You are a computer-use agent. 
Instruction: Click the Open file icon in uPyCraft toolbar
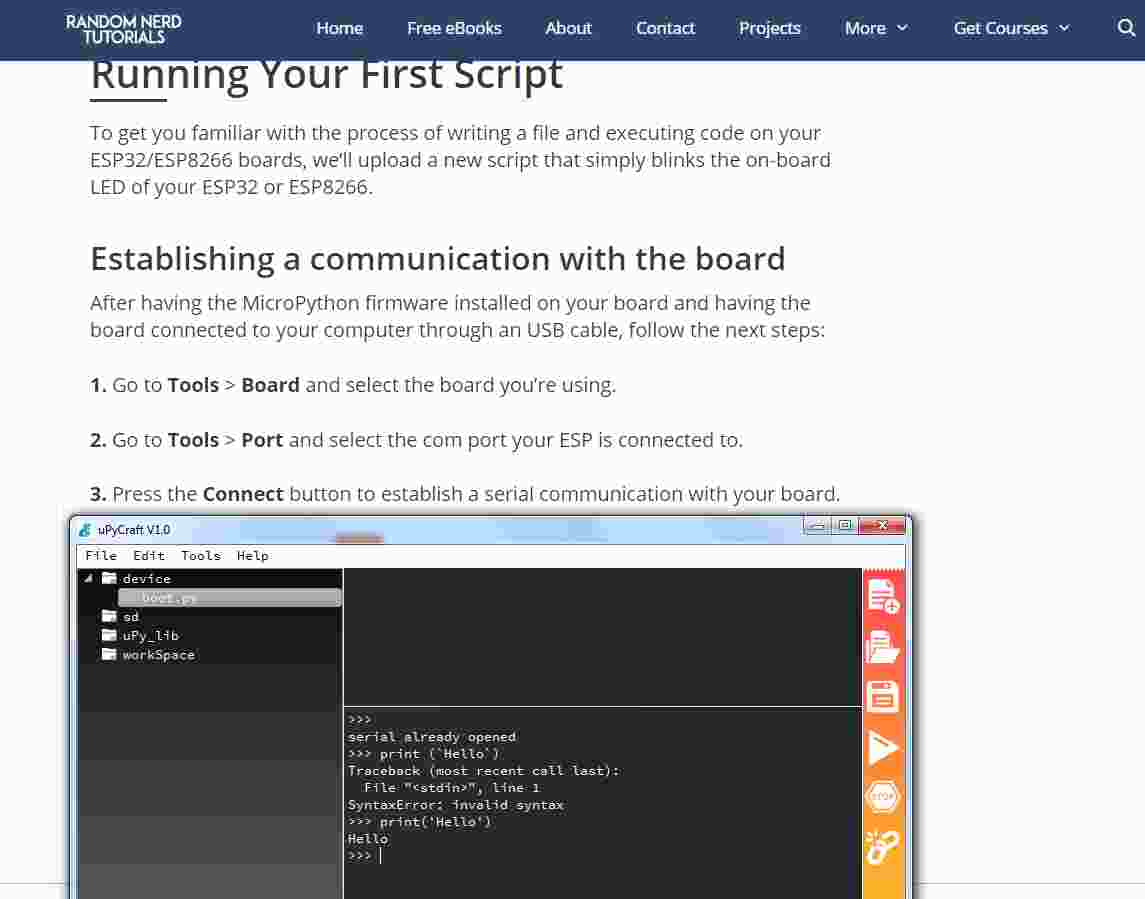tap(883, 647)
